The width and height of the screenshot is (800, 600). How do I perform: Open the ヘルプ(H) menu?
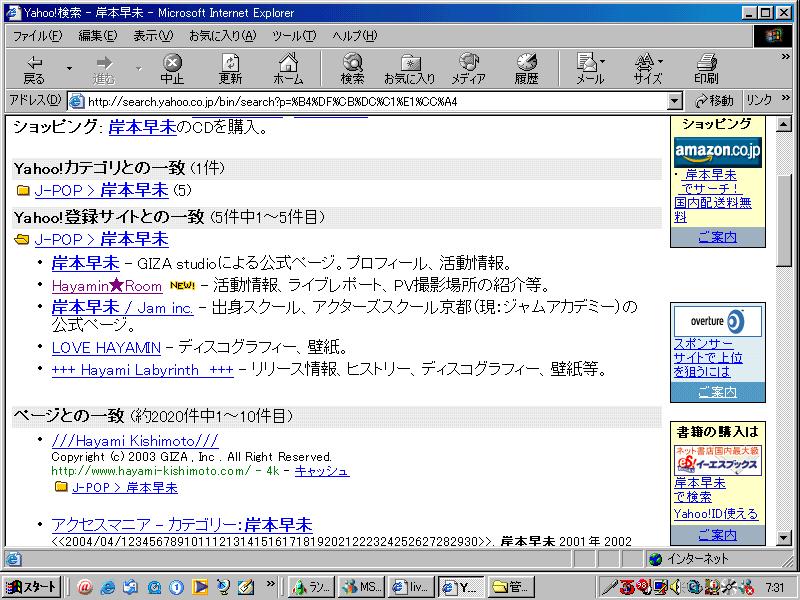coord(355,36)
